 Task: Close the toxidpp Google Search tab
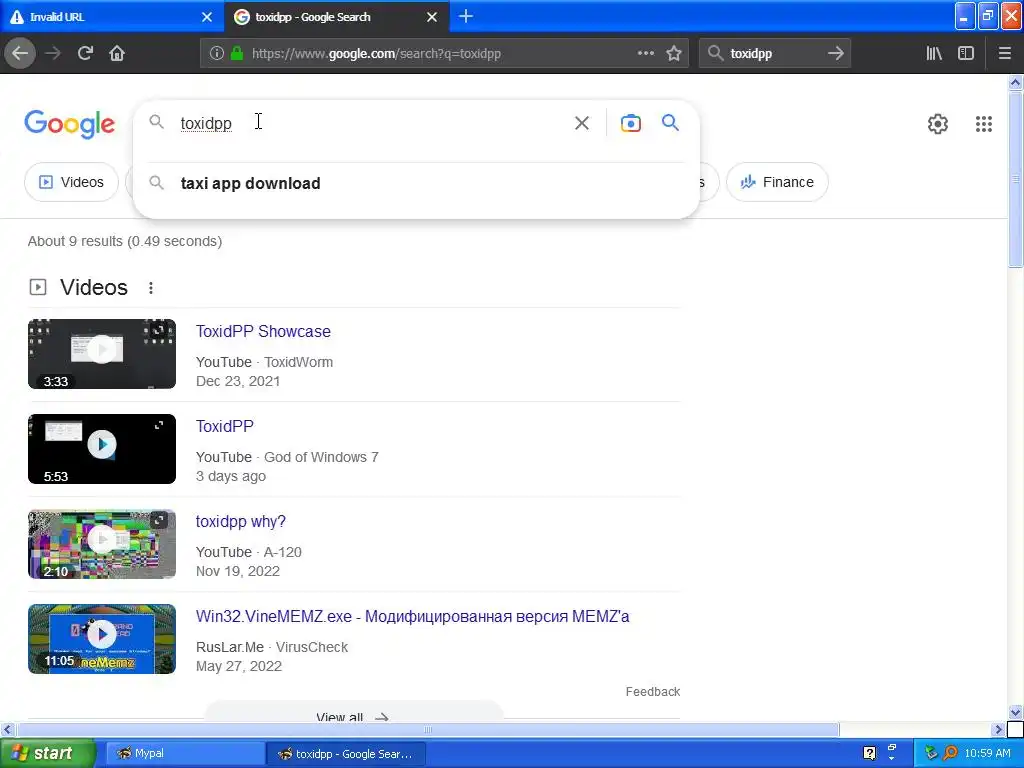pyautogui.click(x=432, y=17)
